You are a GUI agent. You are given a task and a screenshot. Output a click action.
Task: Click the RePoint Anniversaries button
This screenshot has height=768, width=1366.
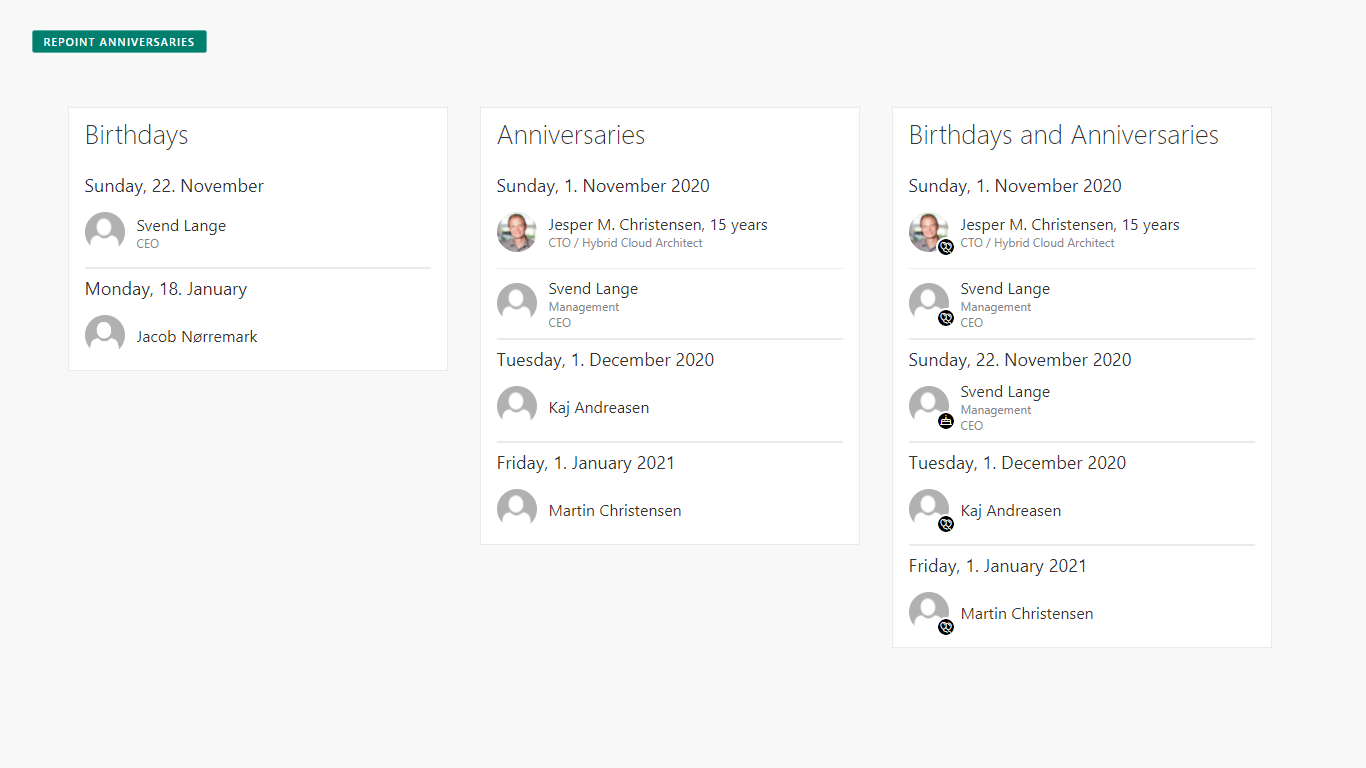point(119,42)
